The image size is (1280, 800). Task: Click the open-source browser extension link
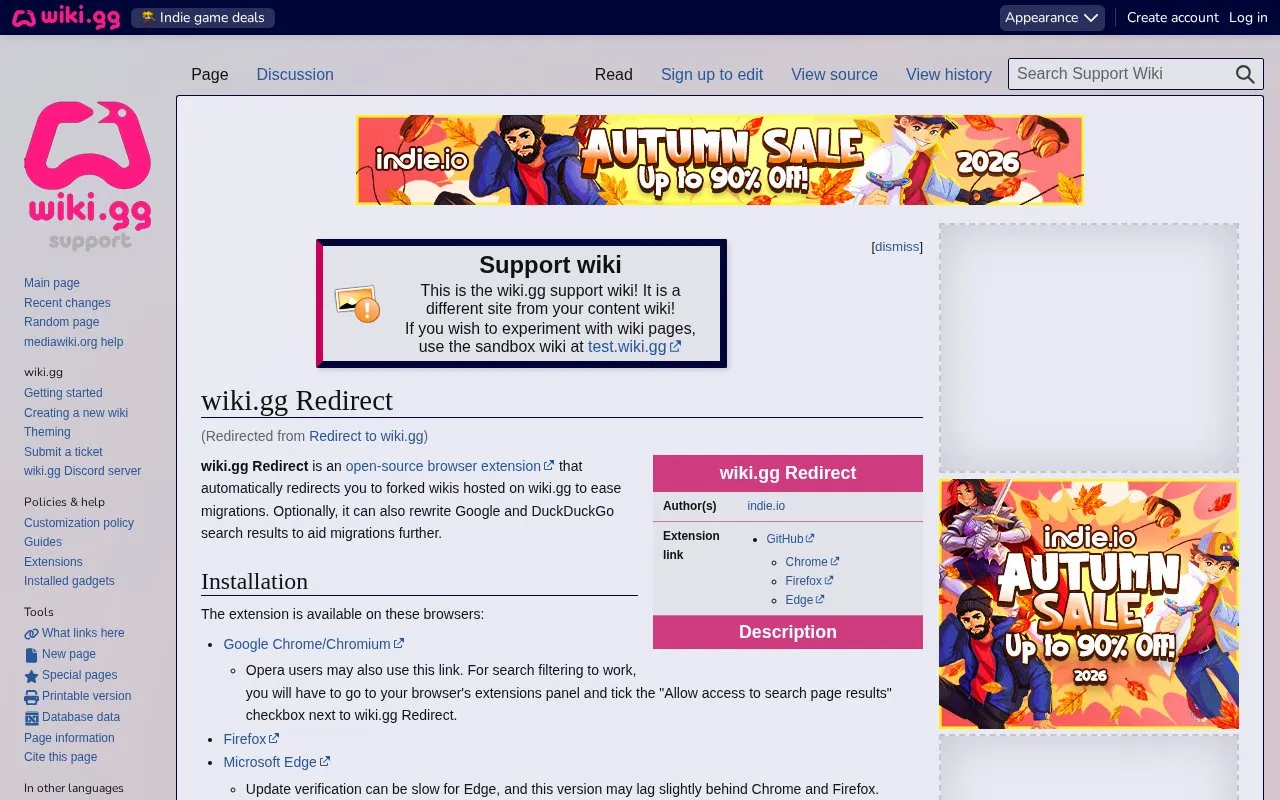click(x=449, y=466)
